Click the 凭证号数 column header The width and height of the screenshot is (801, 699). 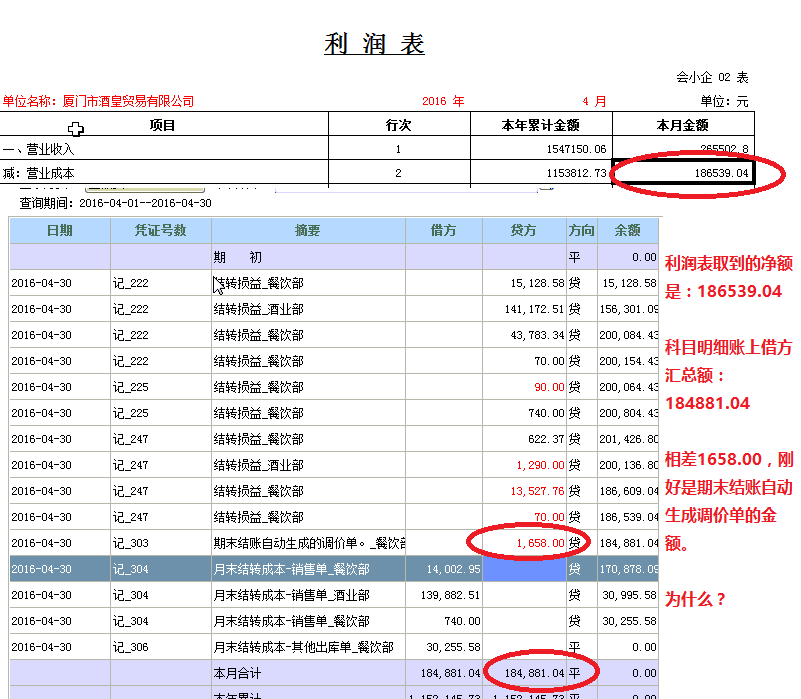tap(160, 230)
